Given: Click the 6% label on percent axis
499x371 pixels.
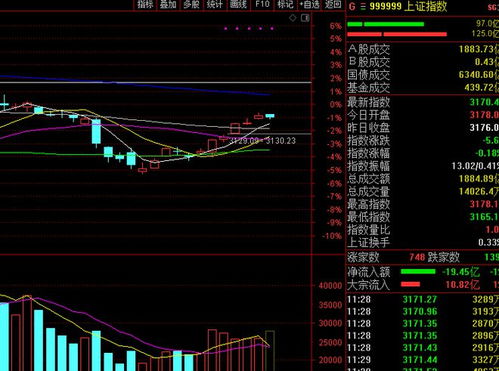Looking at the screenshot, I should pos(336,26).
